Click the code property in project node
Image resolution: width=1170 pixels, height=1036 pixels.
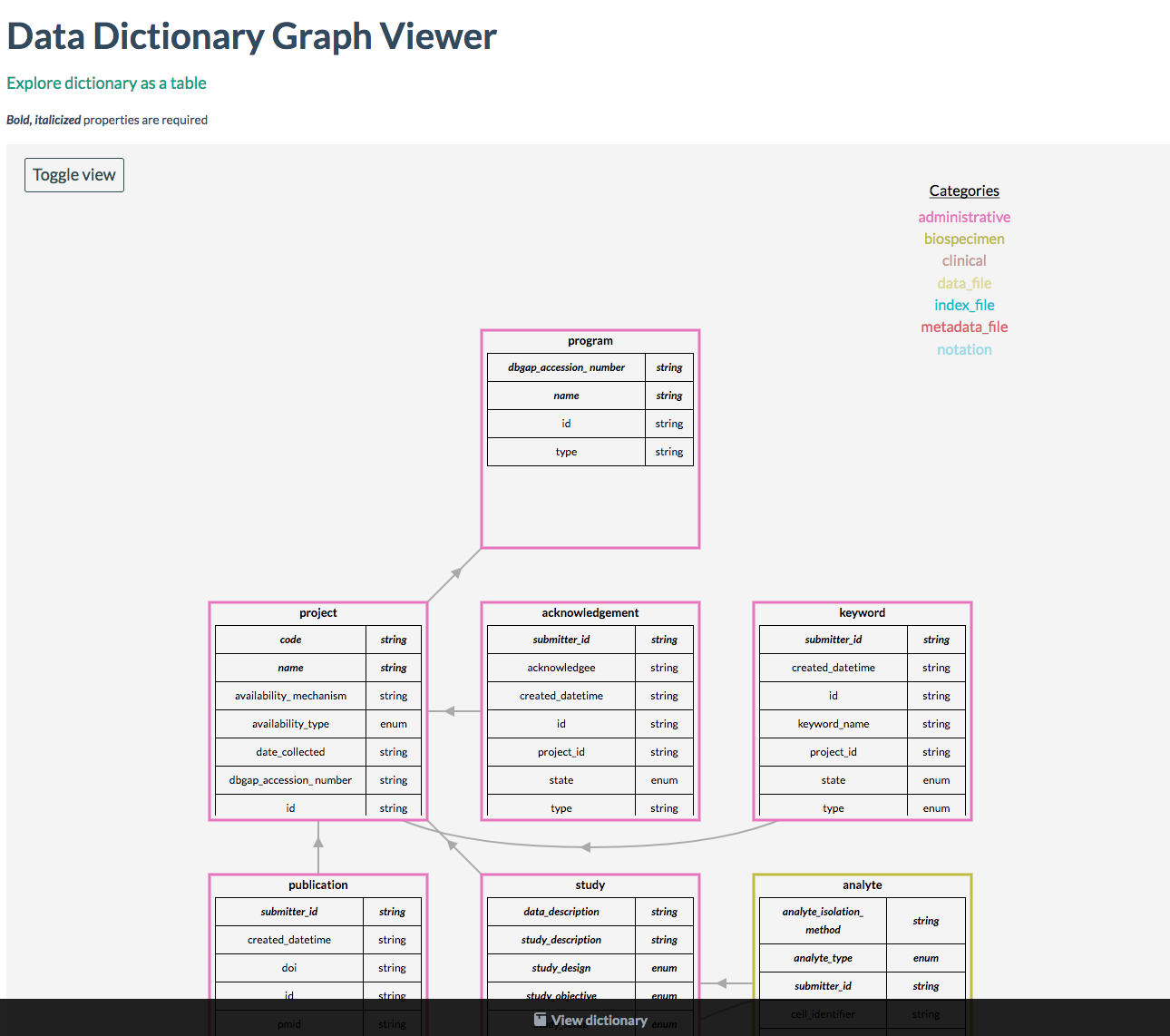point(290,640)
